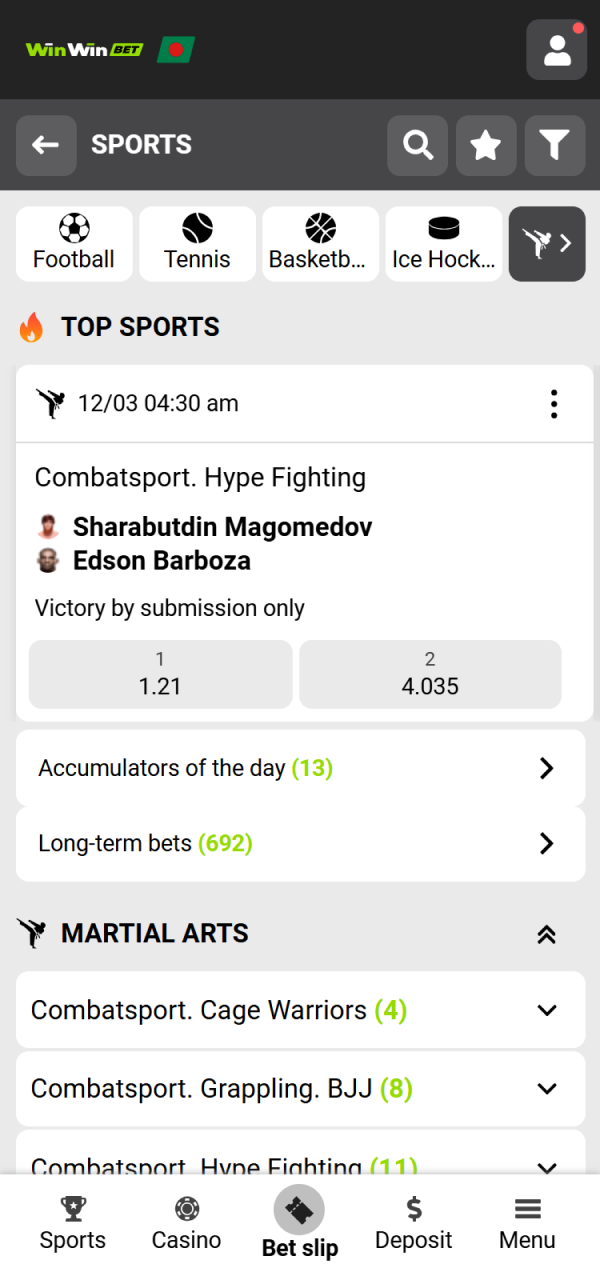Open the filter funnel icon
Image resolution: width=600 pixels, height=1280 pixels.
[x=554, y=145]
